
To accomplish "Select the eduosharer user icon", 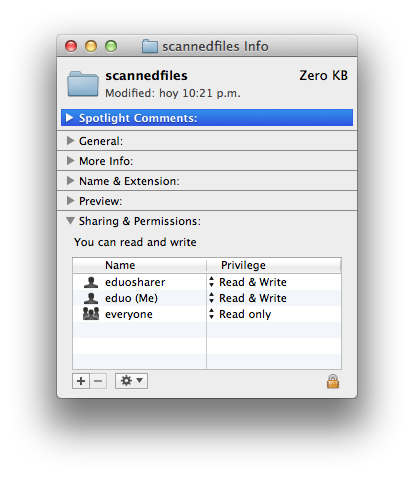I will point(91,282).
